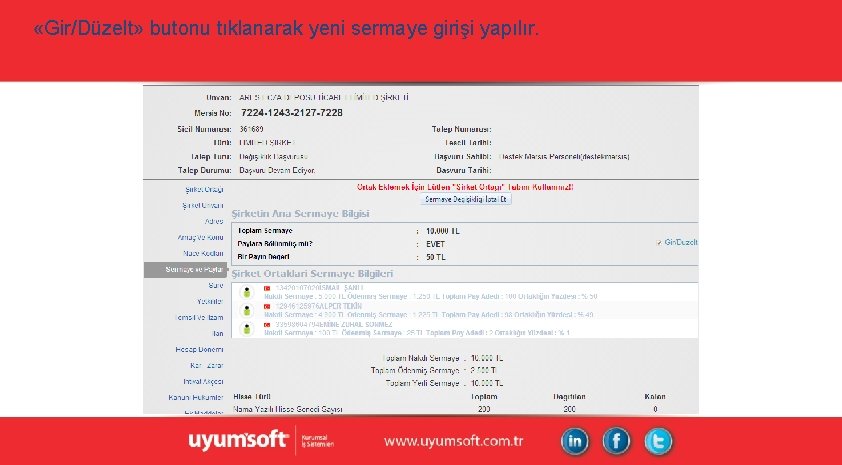The image size is (842, 465).
Task: Click Nama Yazılı Hisse Senedi Sayısı row
Action: coord(466,409)
